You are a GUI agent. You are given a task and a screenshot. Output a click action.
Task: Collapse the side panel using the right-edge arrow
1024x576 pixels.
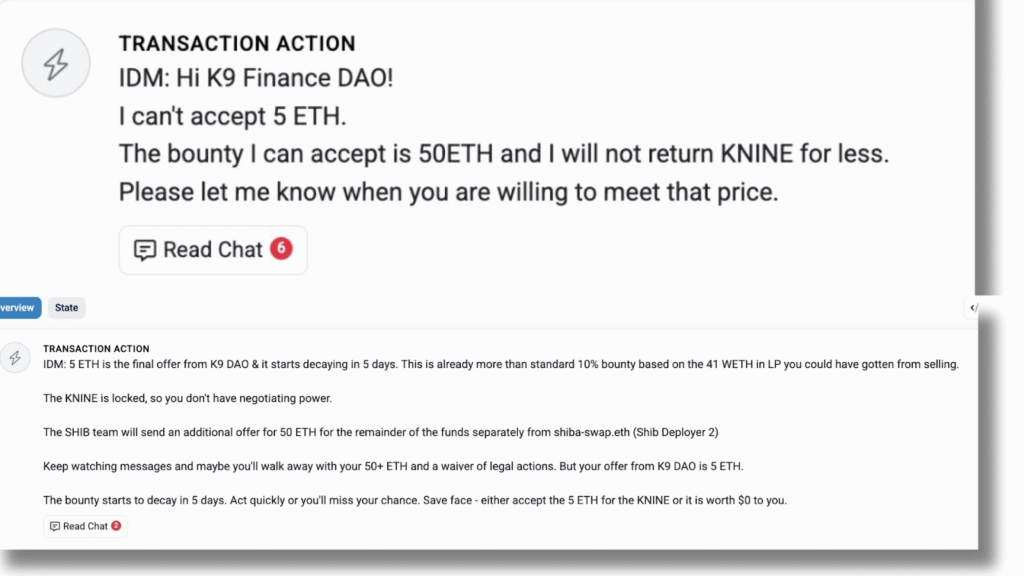click(973, 308)
